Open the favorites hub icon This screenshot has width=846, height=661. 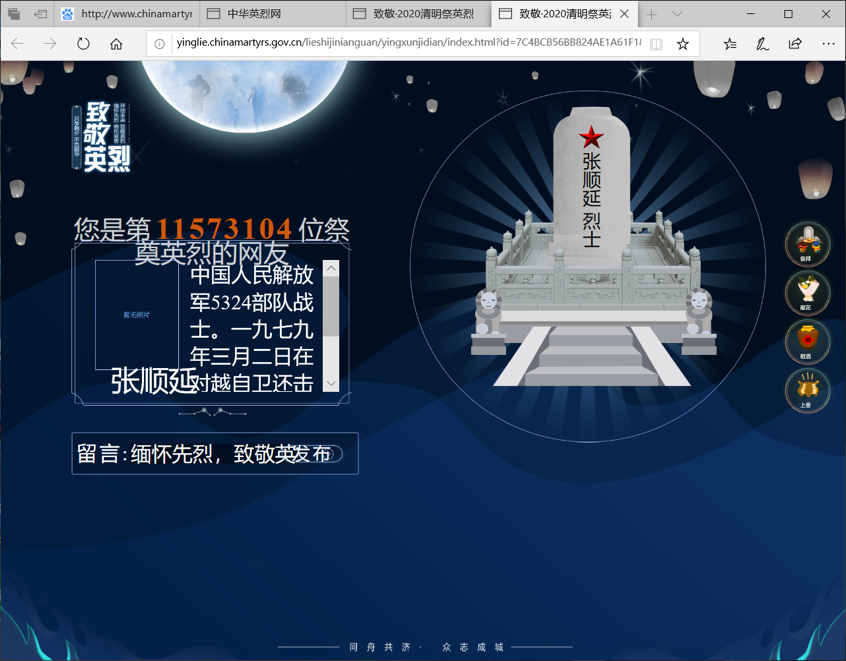(x=730, y=44)
